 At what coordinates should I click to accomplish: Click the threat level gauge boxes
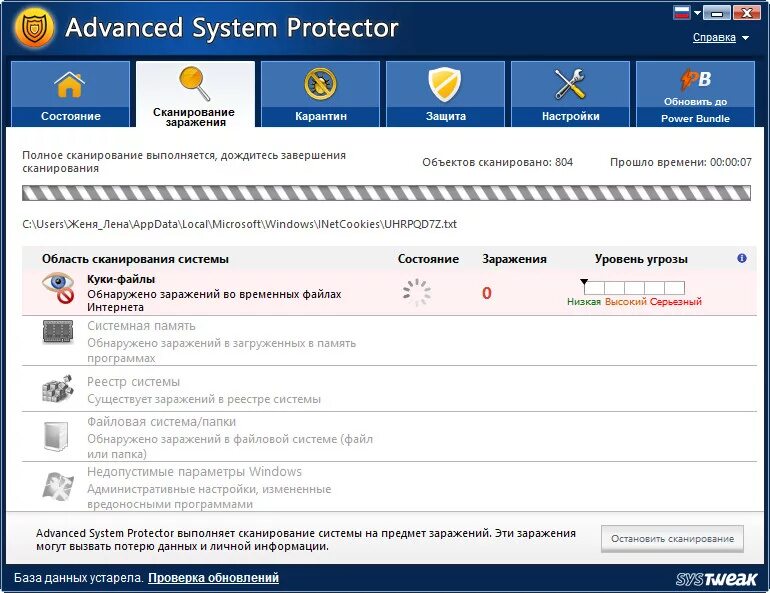tap(634, 287)
